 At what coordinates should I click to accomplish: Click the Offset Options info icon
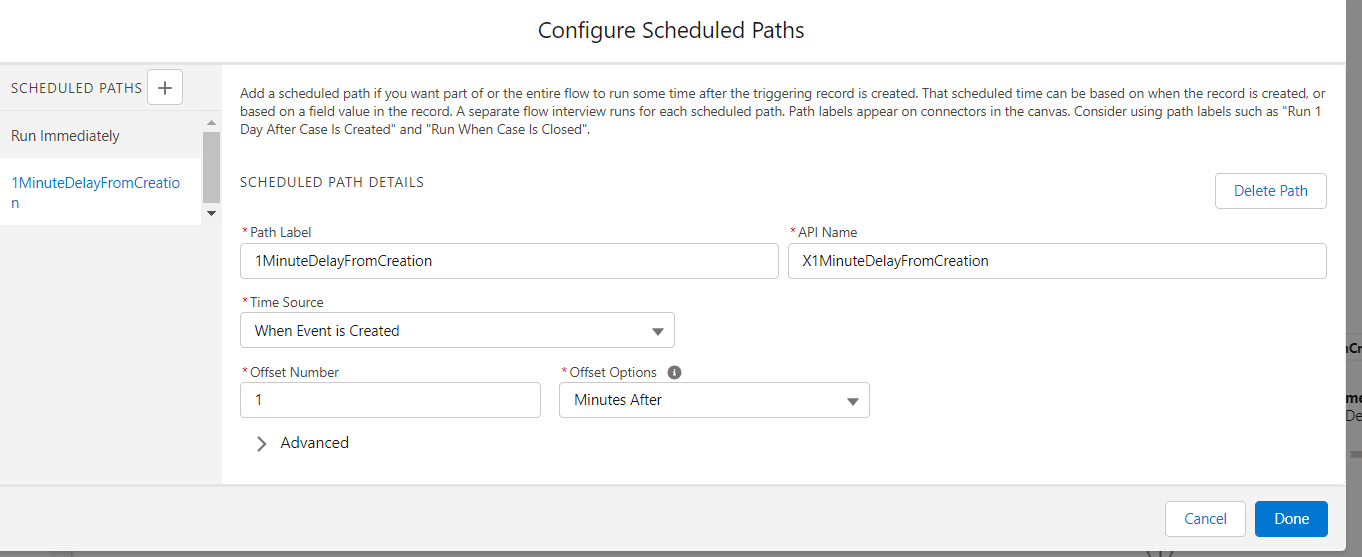point(674,372)
